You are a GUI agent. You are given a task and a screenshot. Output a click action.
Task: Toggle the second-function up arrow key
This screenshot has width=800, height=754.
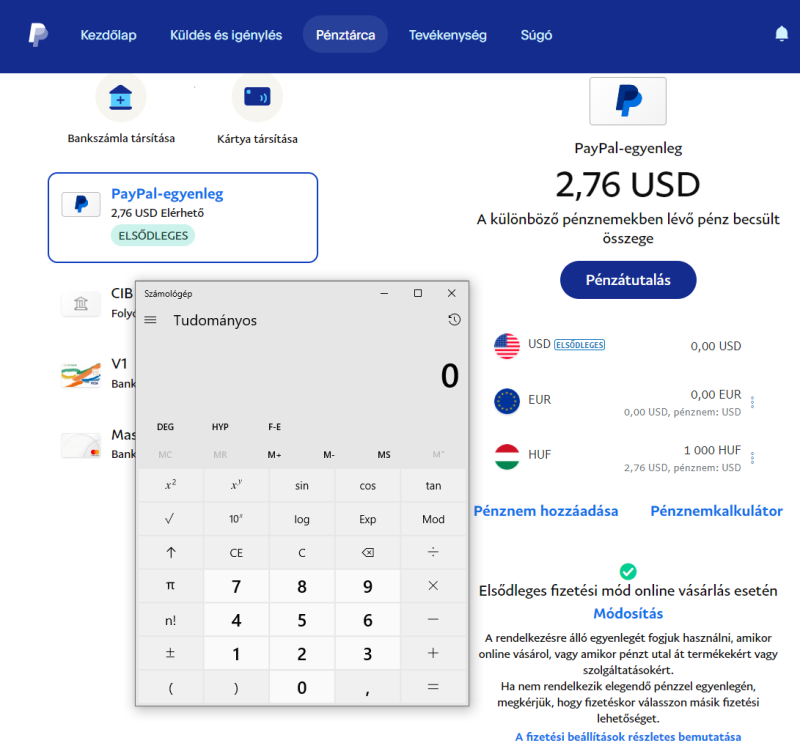(x=170, y=552)
